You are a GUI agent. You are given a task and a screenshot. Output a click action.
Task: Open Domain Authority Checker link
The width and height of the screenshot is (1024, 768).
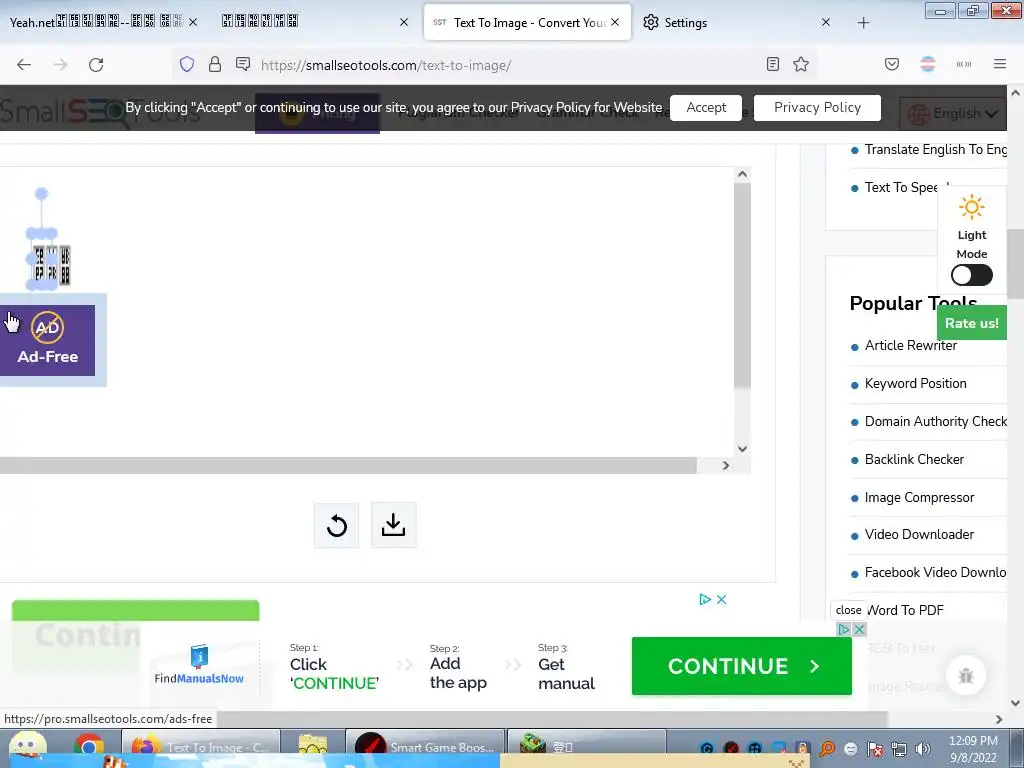tap(935, 421)
